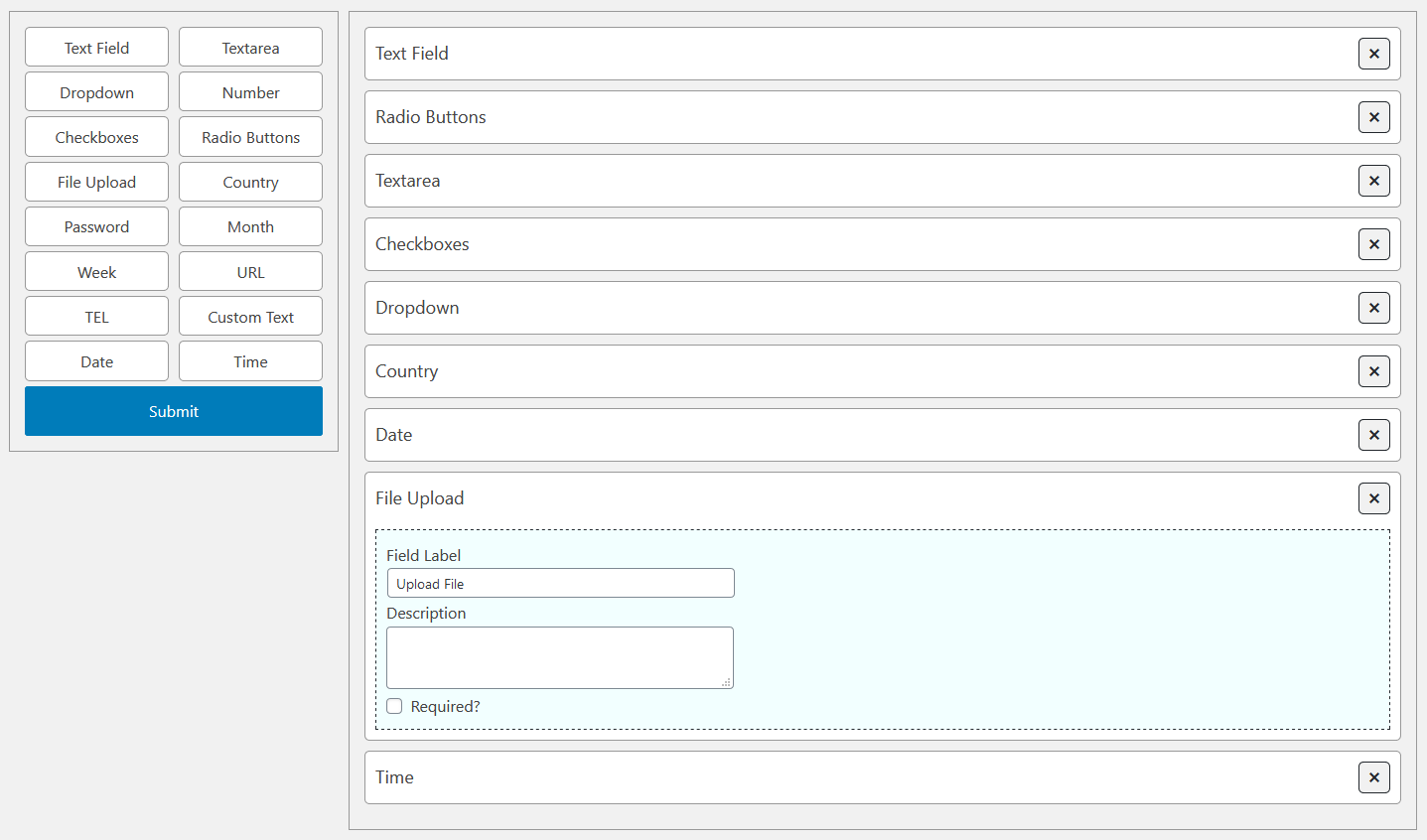Image resolution: width=1427 pixels, height=840 pixels.
Task: Delete the Checkboxes field
Action: [x=1373, y=244]
